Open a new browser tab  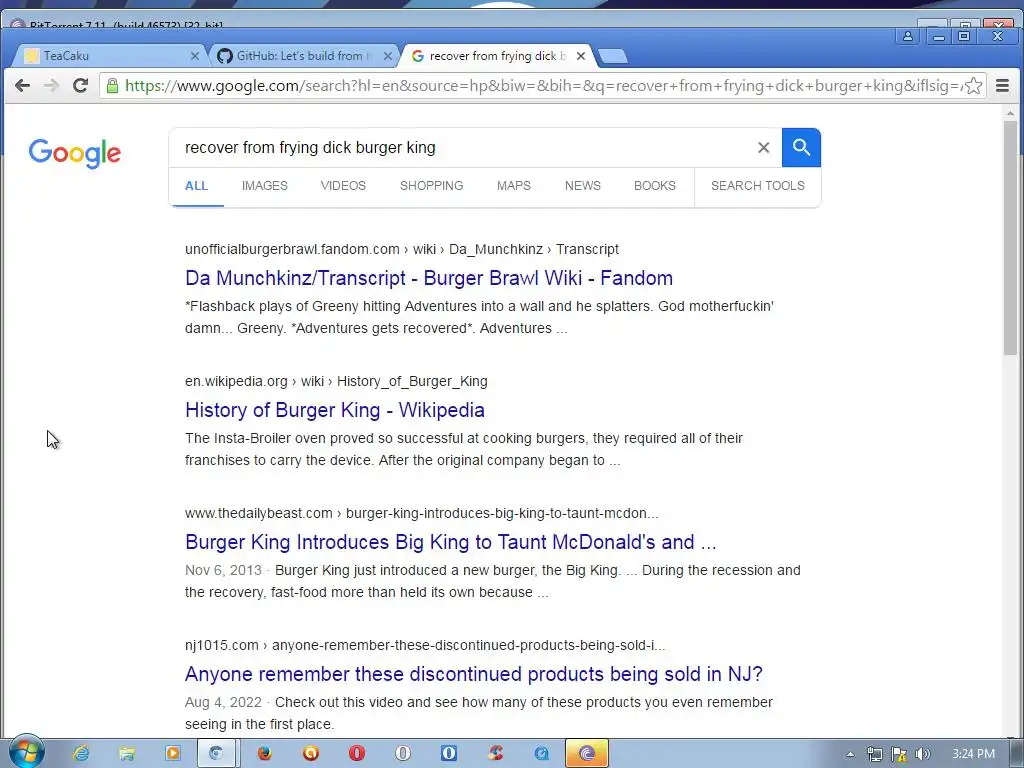613,57
